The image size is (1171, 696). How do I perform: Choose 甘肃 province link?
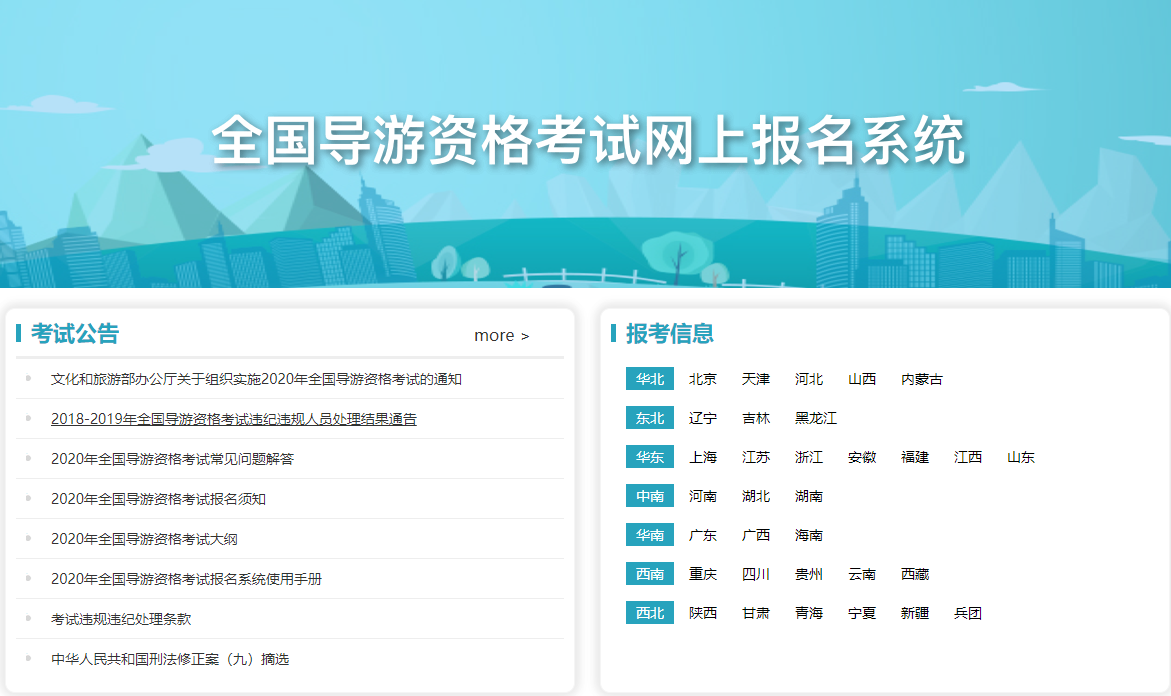pos(756,613)
